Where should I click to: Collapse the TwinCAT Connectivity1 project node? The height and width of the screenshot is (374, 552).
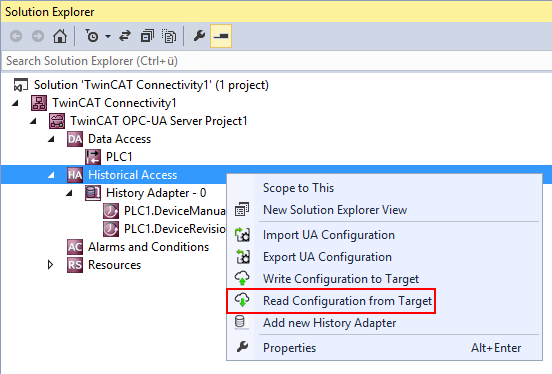[15, 103]
